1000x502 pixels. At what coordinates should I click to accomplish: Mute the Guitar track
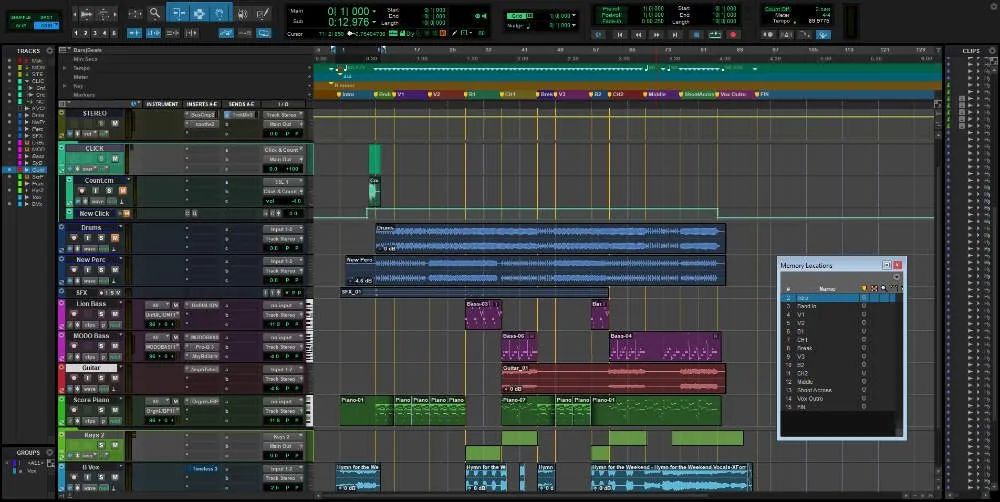115,378
